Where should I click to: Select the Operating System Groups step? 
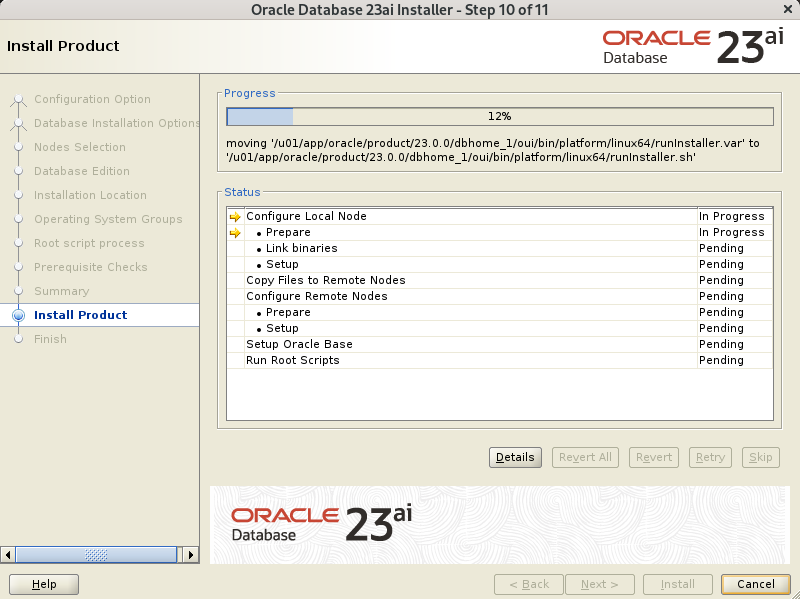[108, 219]
